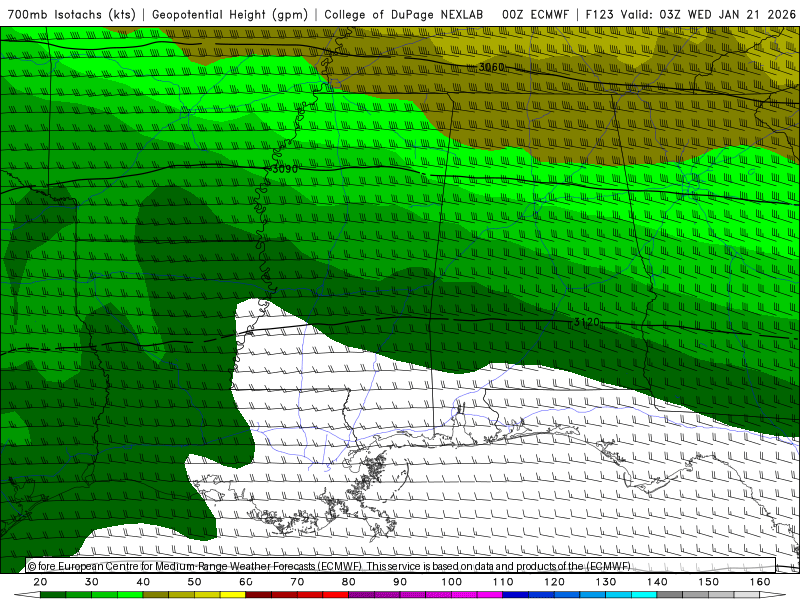Click the dark navy blue swatch in the color bar
800x600 pixels.
[515, 595]
